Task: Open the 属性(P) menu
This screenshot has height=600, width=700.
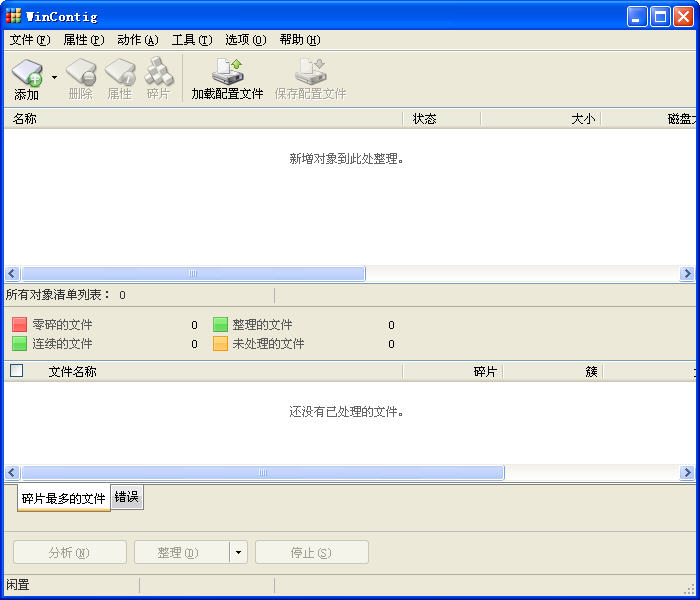Action: 83,40
